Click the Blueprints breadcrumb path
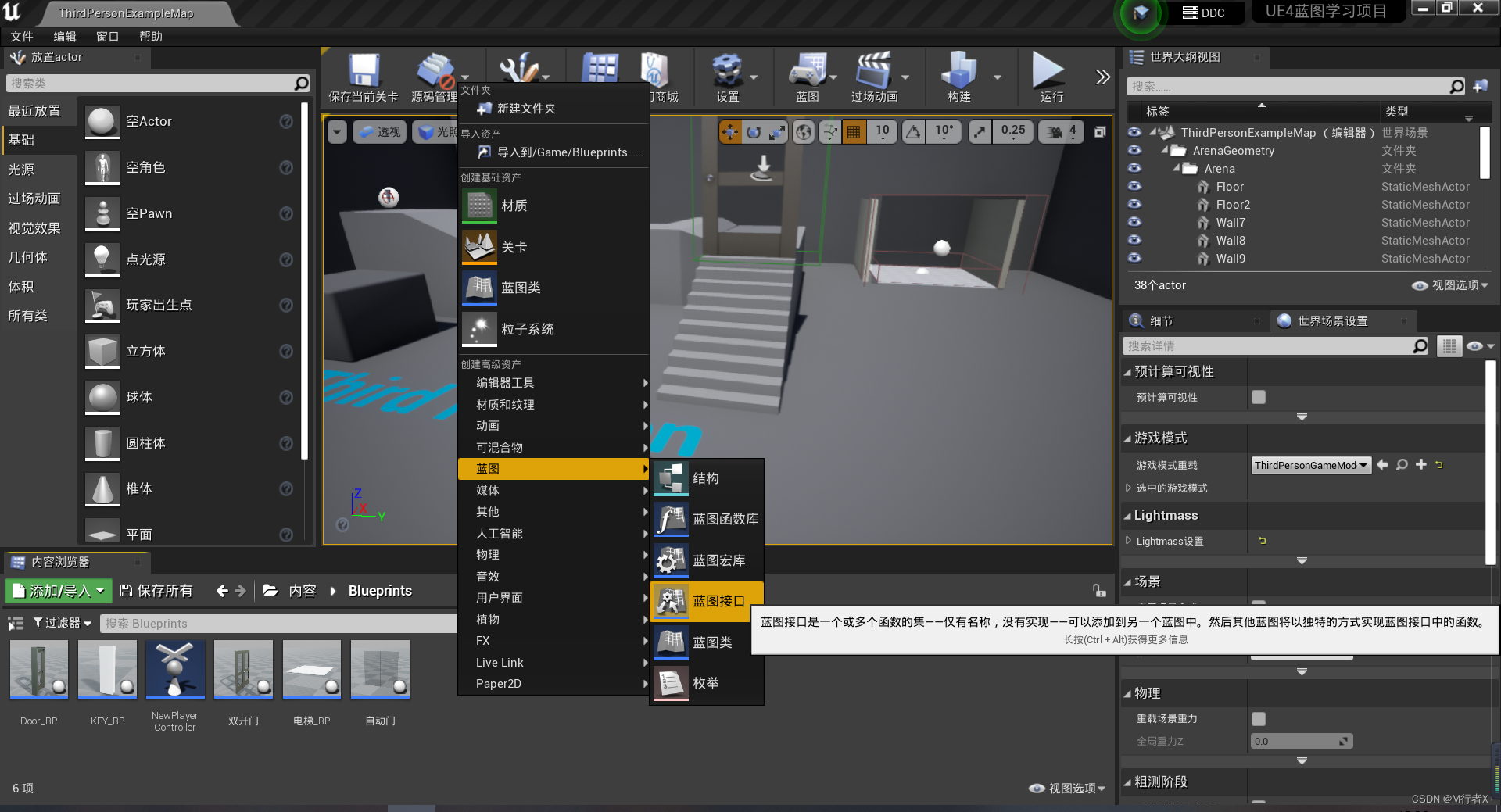The width and height of the screenshot is (1501, 812). point(380,591)
